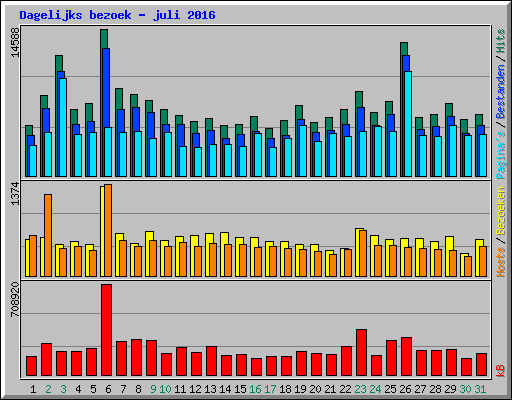Select the yellow Bezoeken bar on day 23

pyautogui.click(x=357, y=252)
